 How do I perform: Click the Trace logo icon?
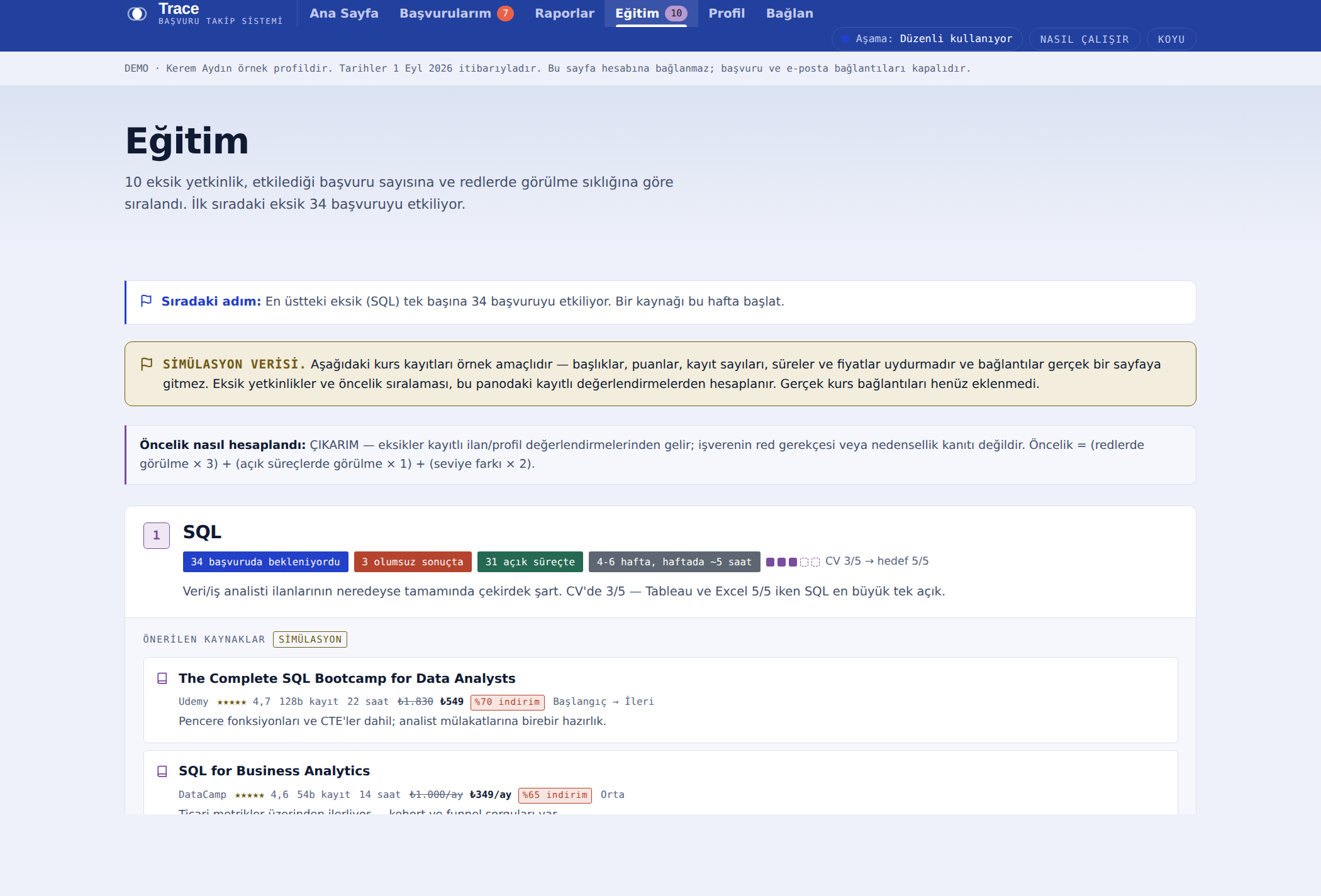(137, 14)
